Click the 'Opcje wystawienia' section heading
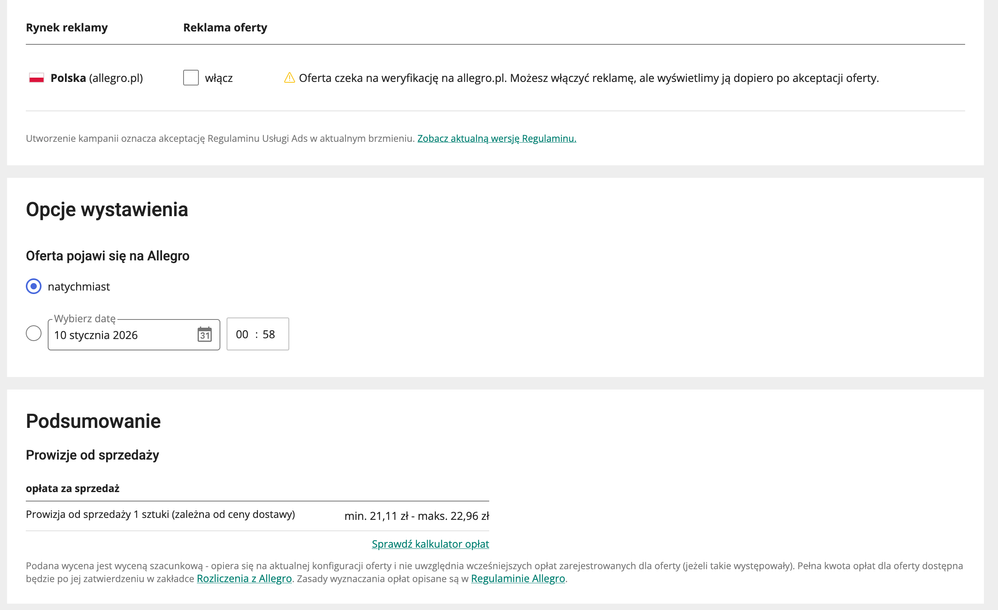 click(107, 210)
